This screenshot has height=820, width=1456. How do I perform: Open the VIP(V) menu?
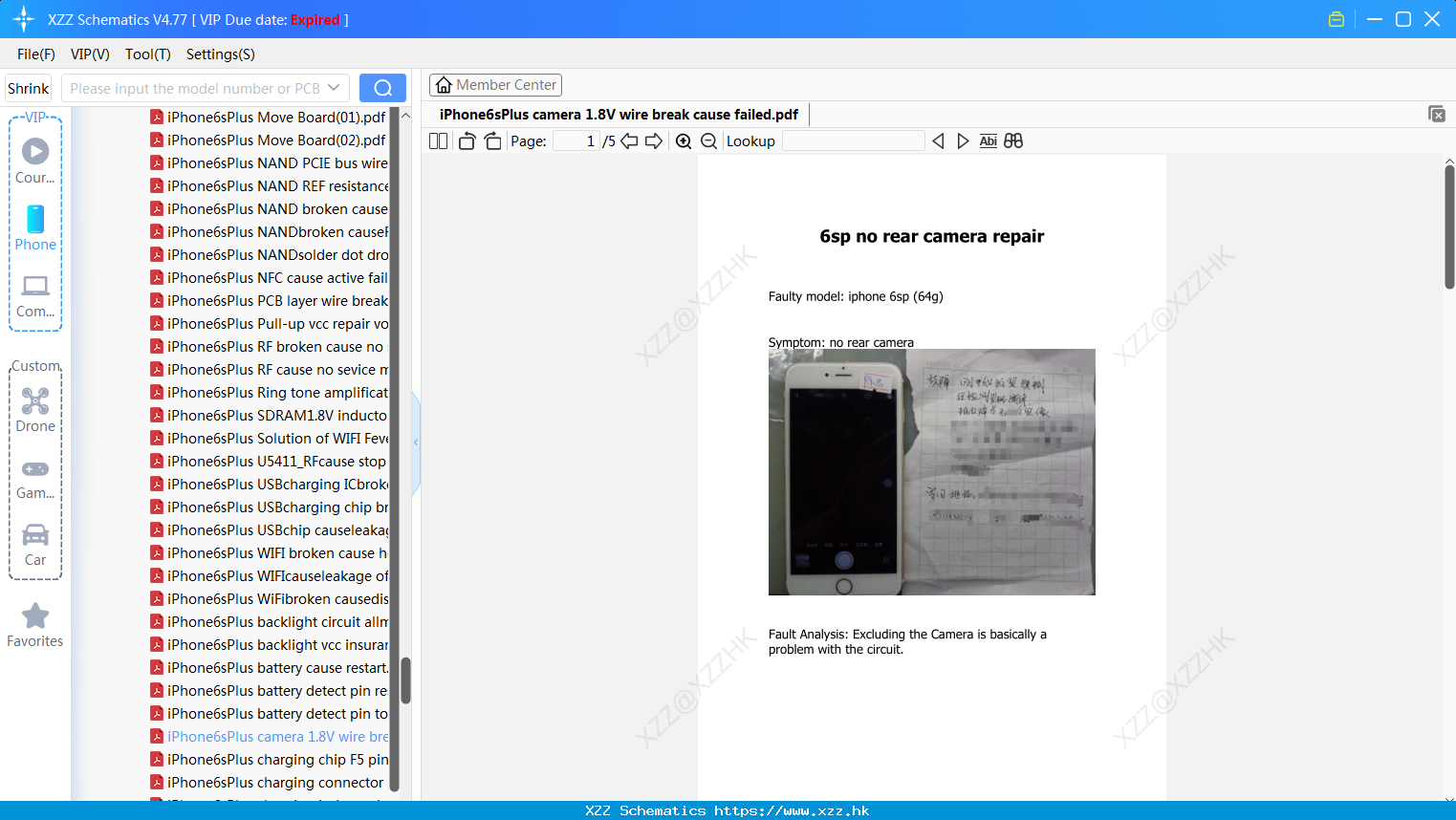(90, 54)
